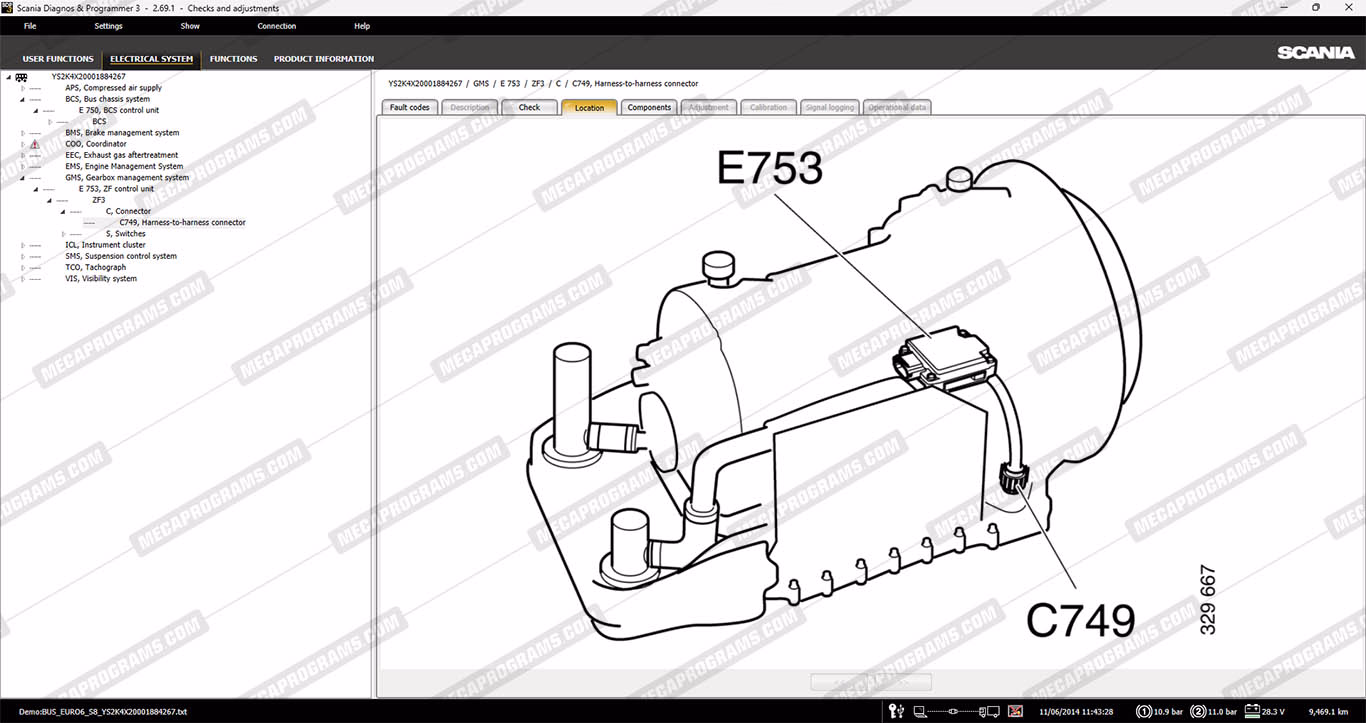The height and width of the screenshot is (723, 1366).
Task: Click the 329 667 illustration number
Action: [1208, 600]
